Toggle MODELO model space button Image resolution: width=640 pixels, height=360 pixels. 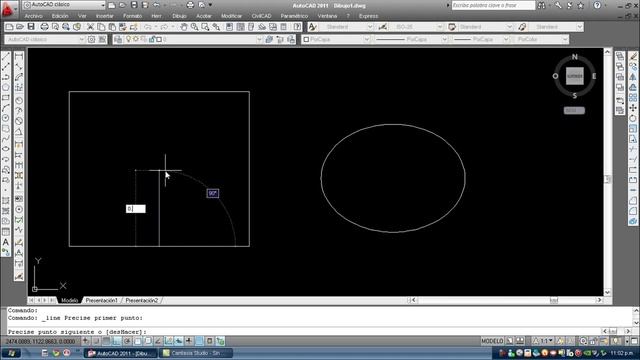(x=492, y=341)
